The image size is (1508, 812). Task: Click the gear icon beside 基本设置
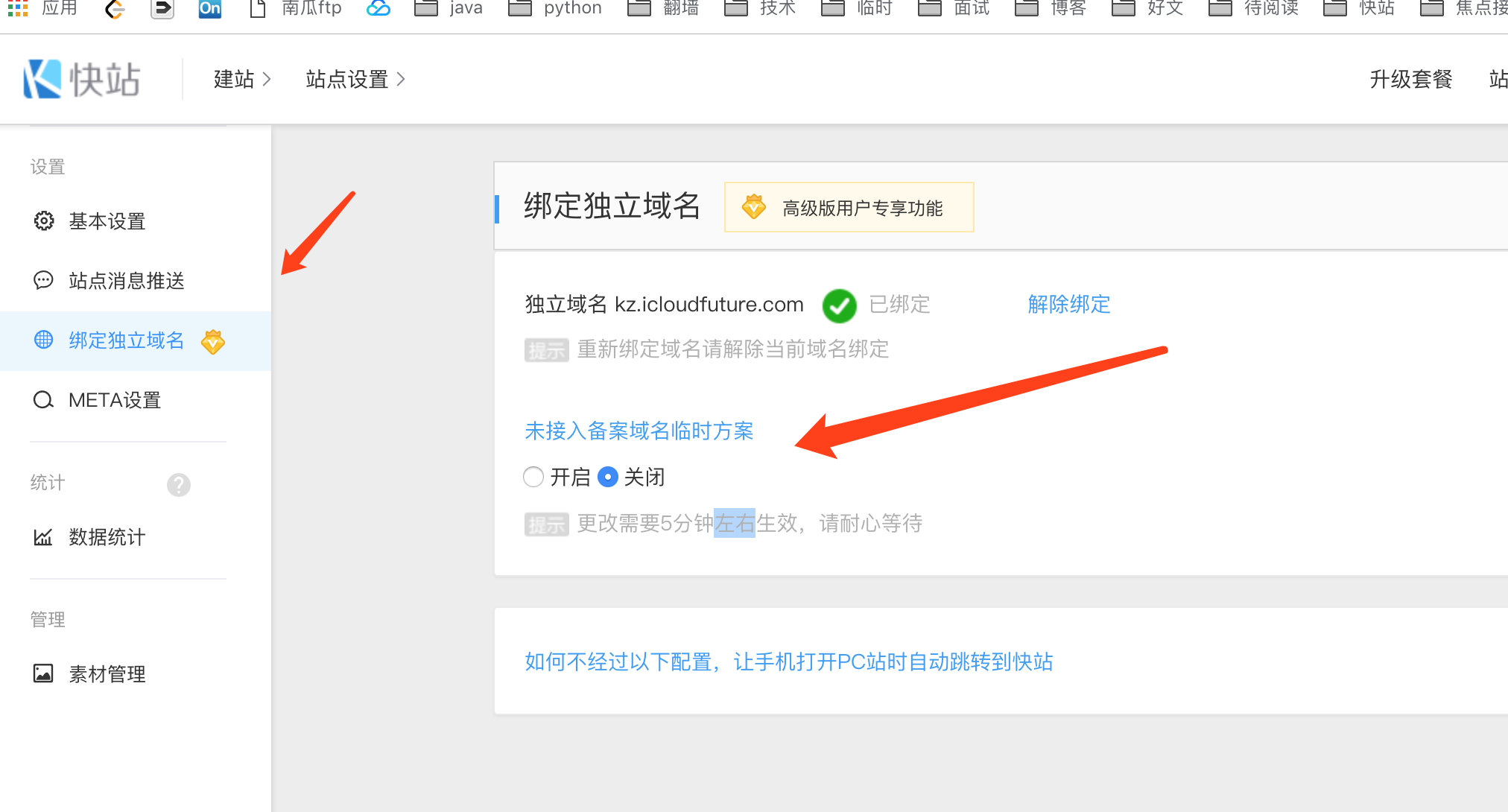[x=44, y=221]
